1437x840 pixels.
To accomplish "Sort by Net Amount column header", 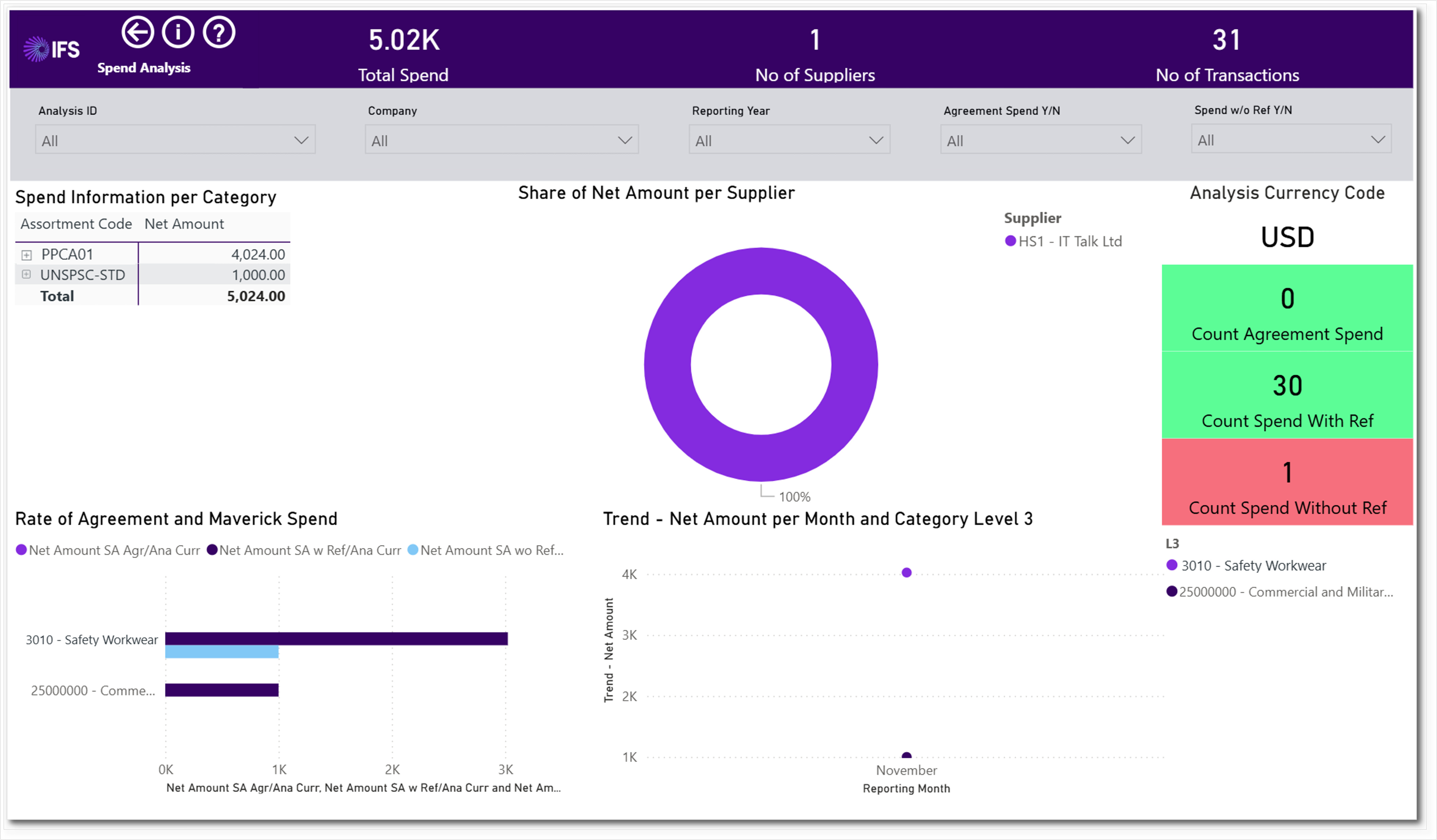I will (184, 224).
